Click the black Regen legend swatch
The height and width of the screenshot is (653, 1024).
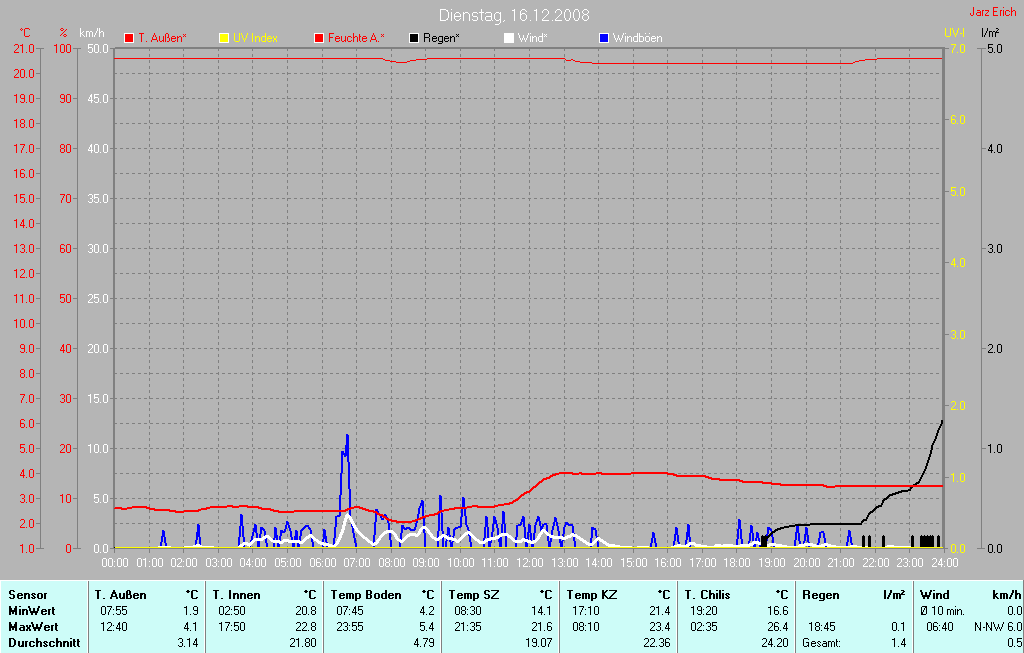(x=414, y=38)
